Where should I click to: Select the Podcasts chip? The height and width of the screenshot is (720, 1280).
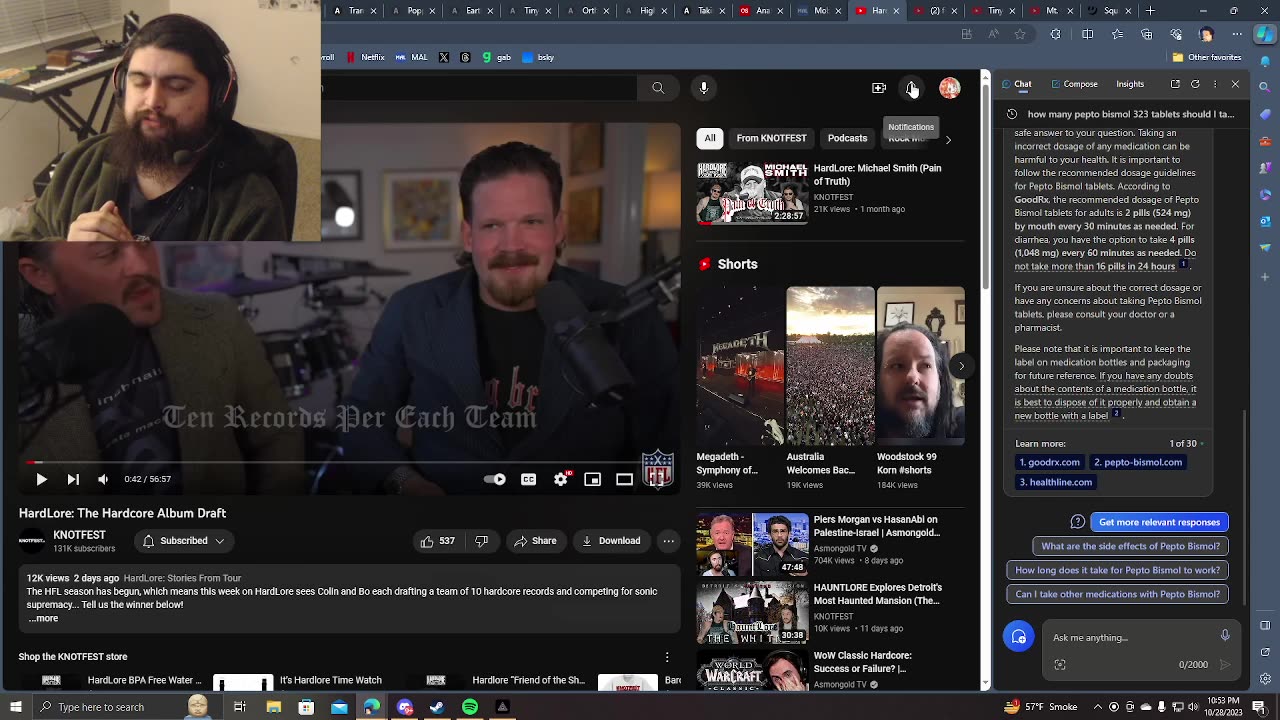point(847,138)
